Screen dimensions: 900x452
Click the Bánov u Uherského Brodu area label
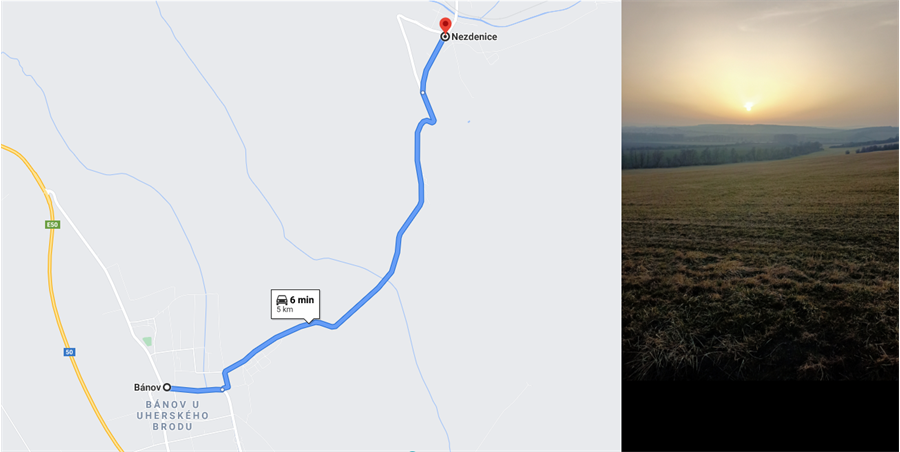point(173,416)
